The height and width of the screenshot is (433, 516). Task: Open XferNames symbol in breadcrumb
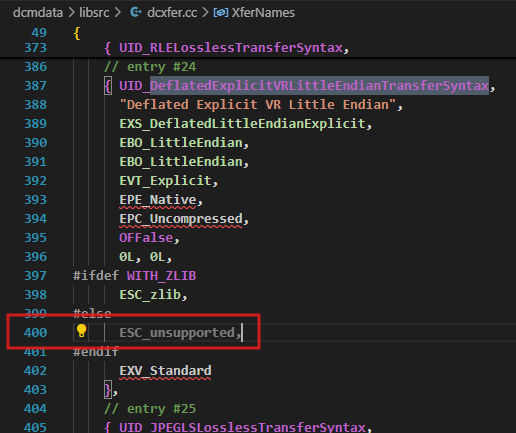click(x=263, y=13)
